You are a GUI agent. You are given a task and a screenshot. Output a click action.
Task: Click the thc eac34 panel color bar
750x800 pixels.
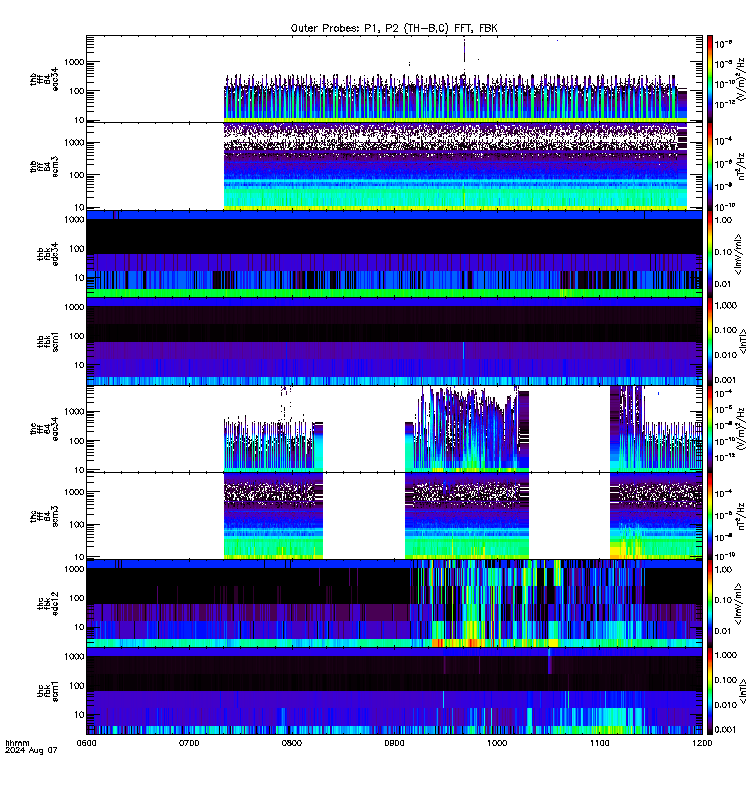click(710, 429)
